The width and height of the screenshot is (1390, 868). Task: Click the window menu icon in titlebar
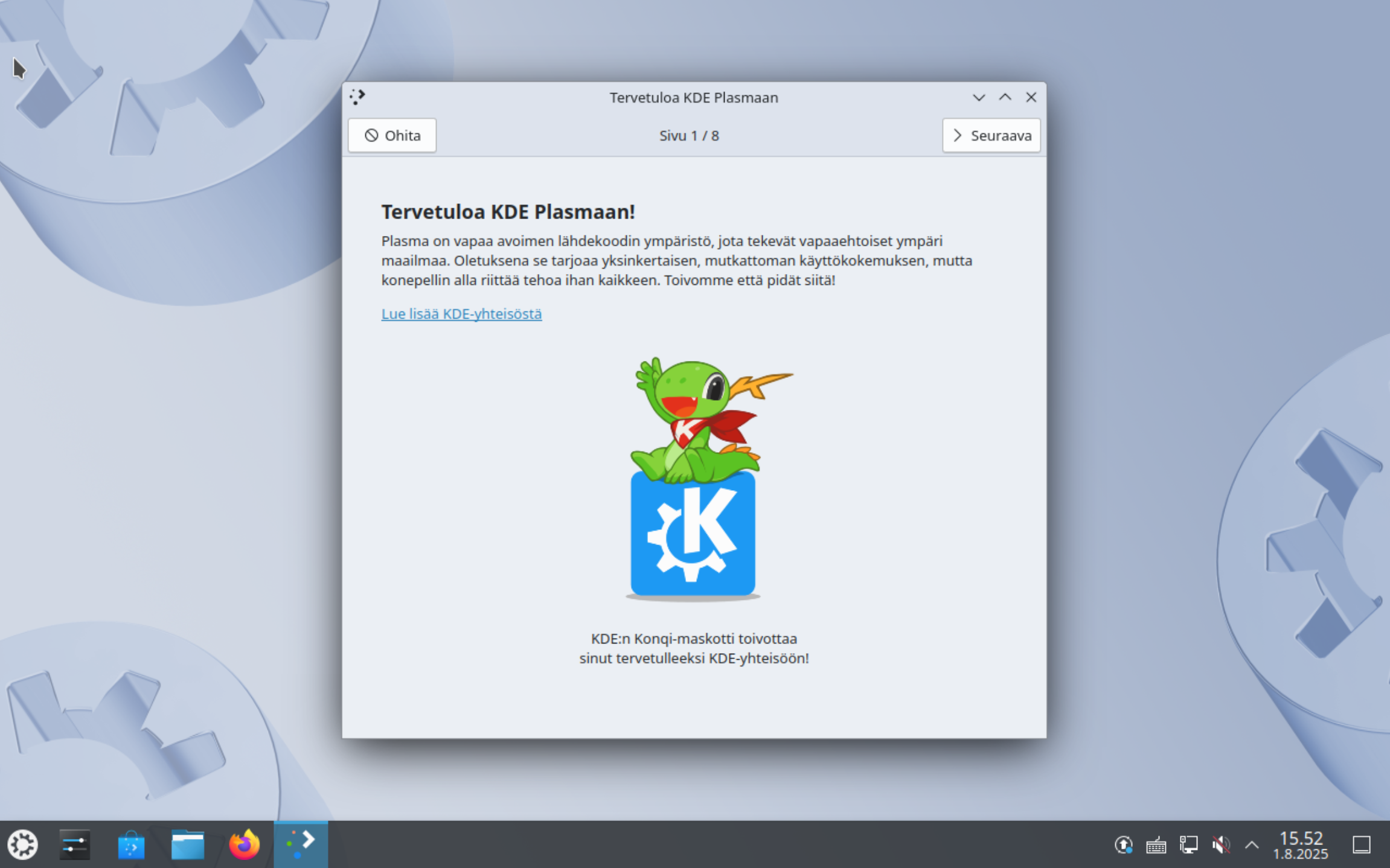(357, 97)
